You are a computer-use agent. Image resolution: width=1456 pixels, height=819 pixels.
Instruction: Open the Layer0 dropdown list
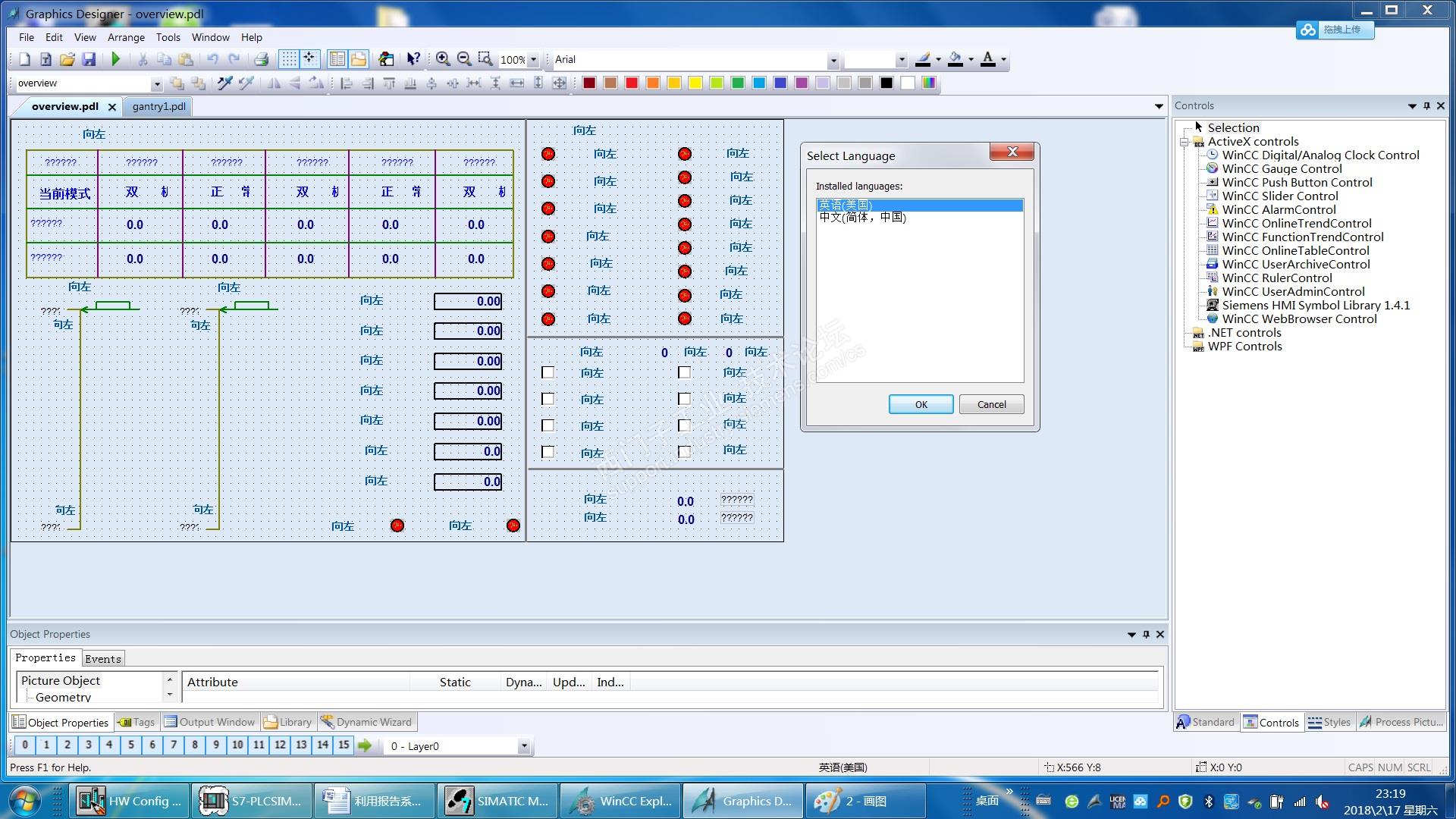(523, 746)
